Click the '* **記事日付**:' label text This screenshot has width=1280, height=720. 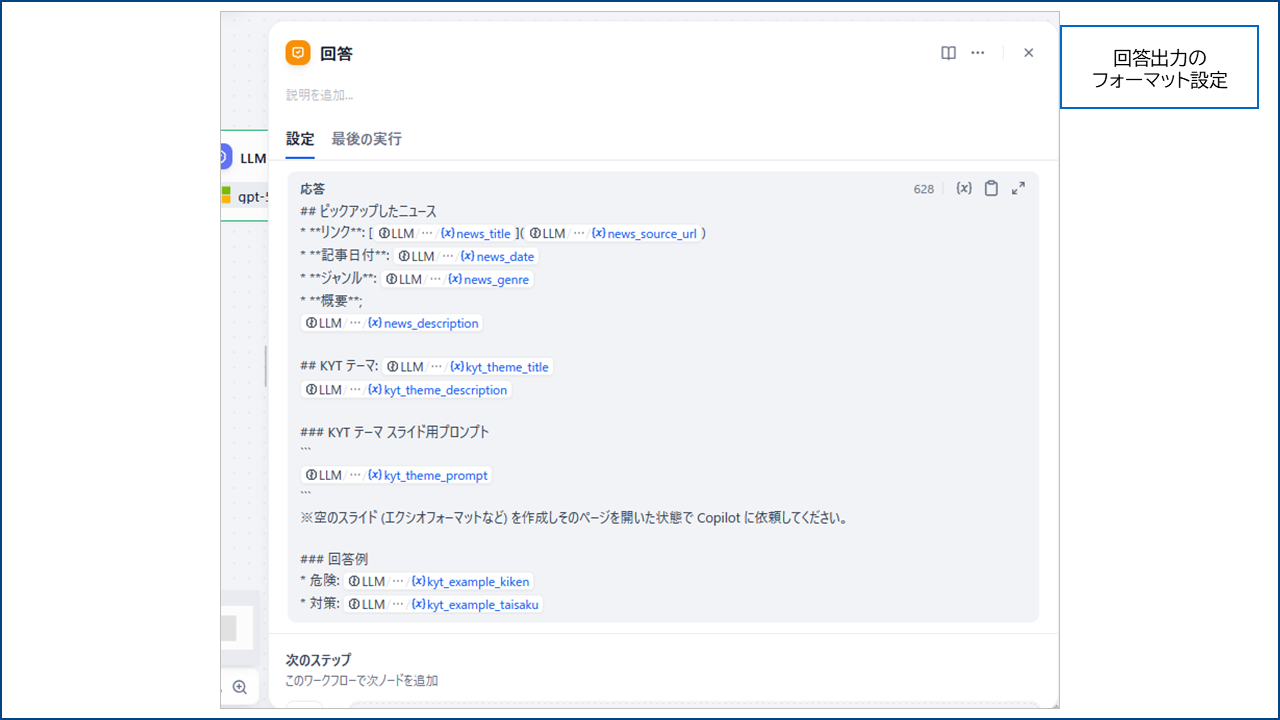point(345,256)
